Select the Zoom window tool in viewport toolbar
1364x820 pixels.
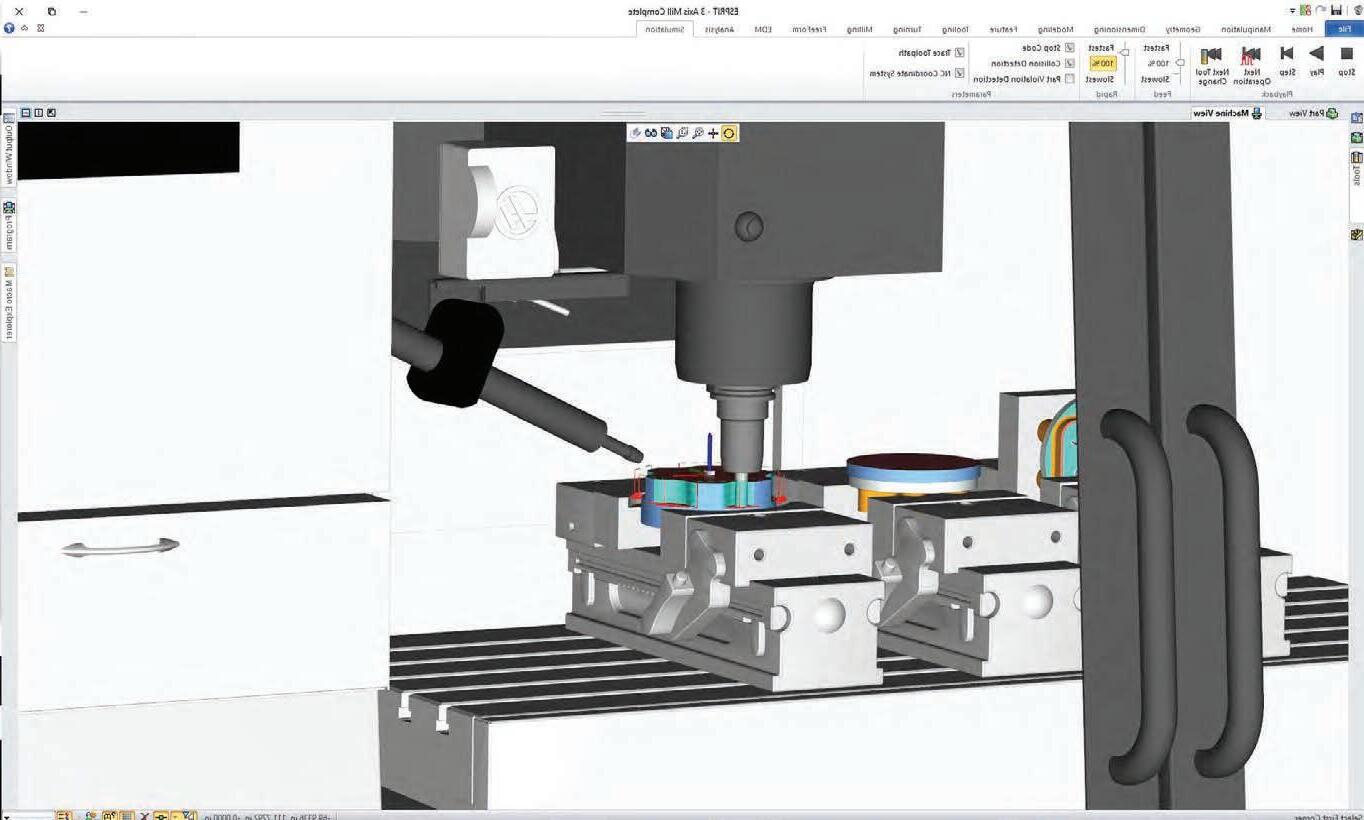683,132
